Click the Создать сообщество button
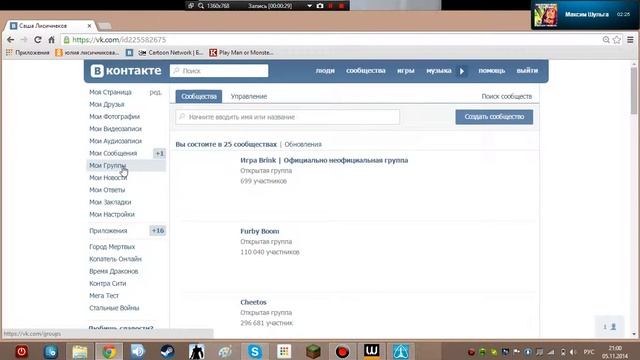640x360 pixels. coord(494,117)
